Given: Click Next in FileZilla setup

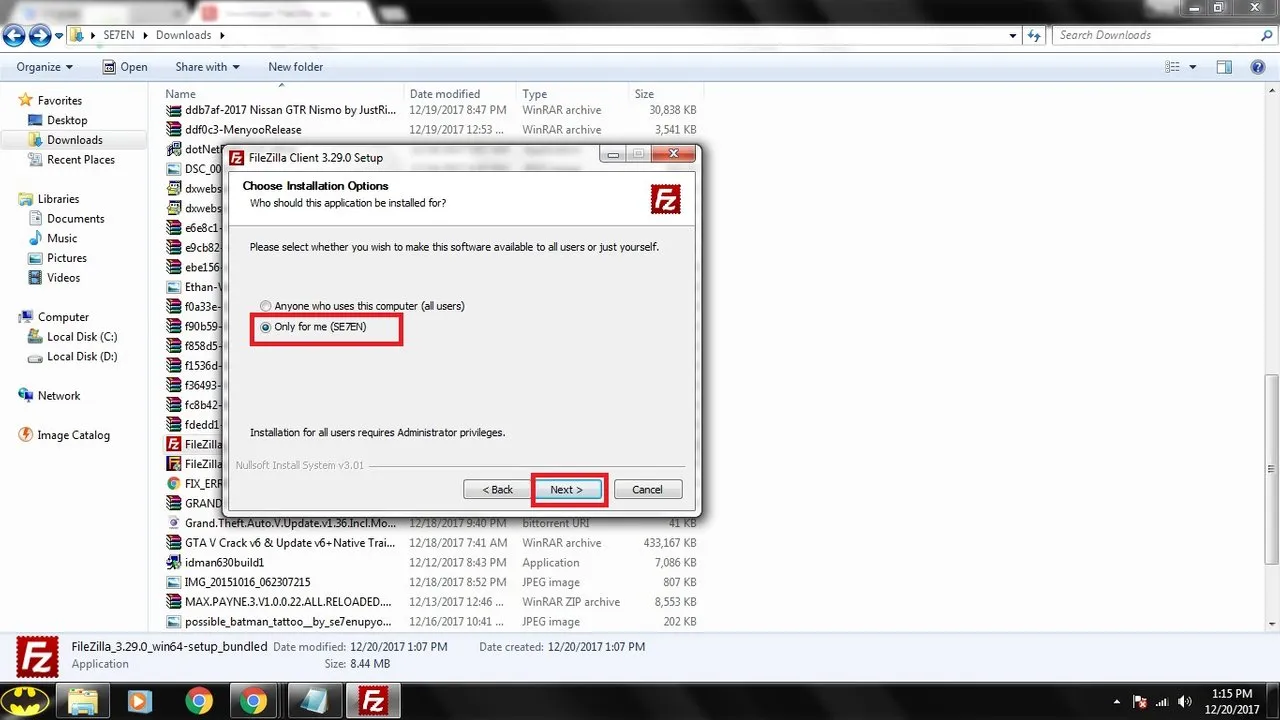Looking at the screenshot, I should pyautogui.click(x=566, y=490).
